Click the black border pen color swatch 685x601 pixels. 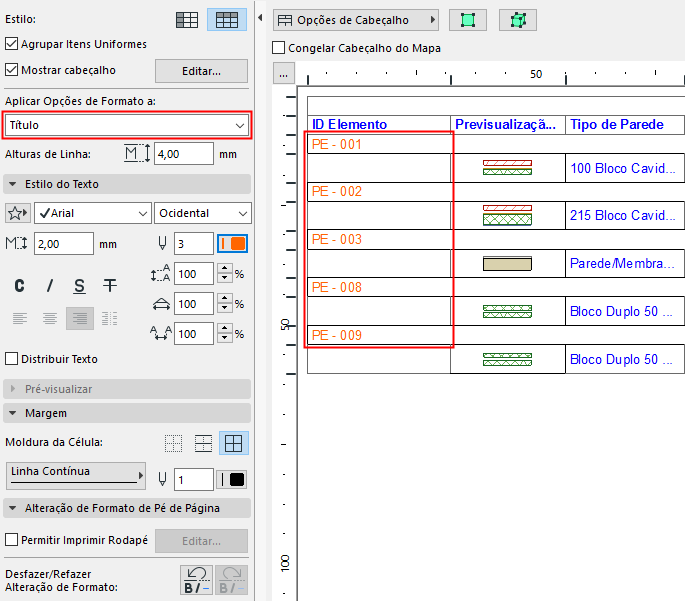point(232,480)
